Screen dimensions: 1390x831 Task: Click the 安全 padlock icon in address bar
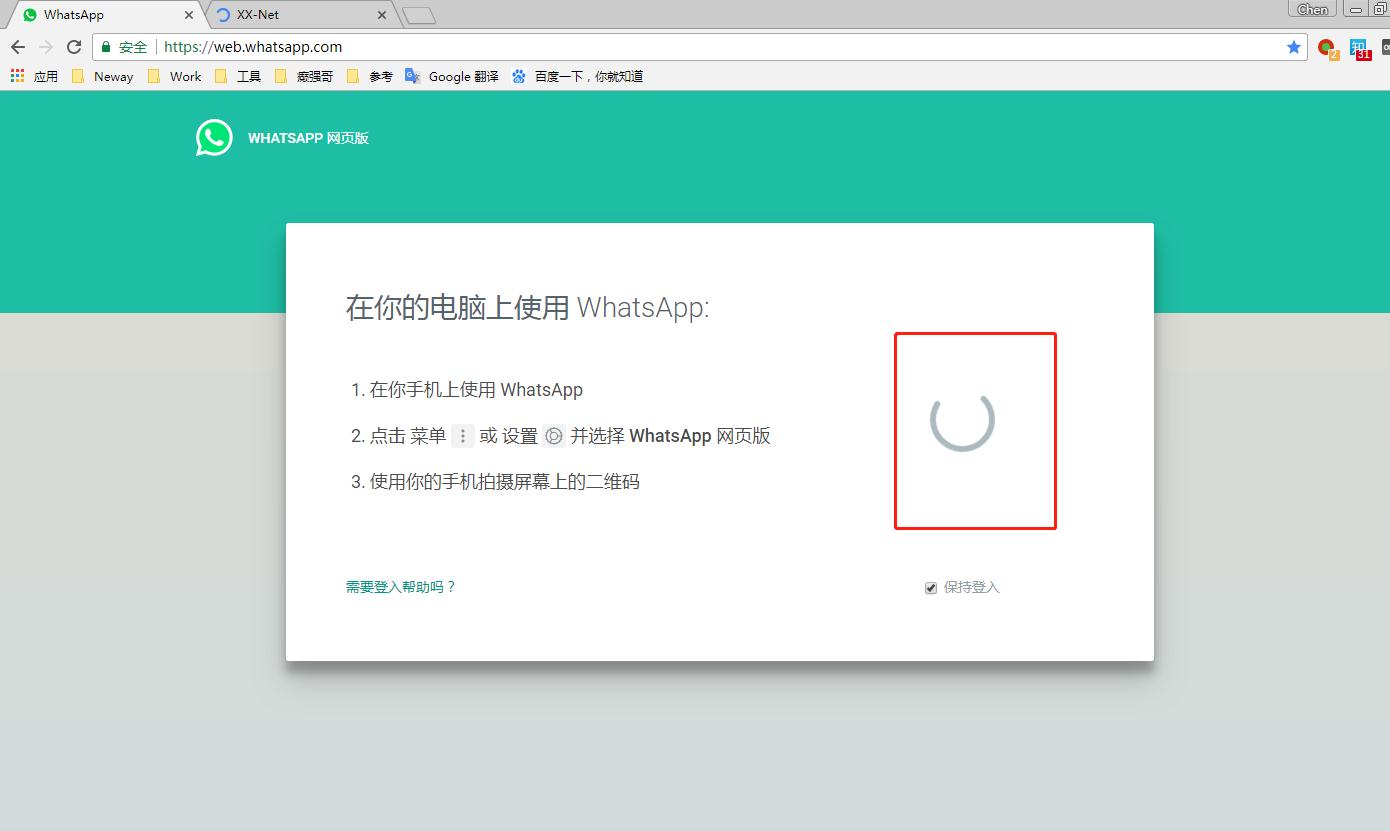106,46
